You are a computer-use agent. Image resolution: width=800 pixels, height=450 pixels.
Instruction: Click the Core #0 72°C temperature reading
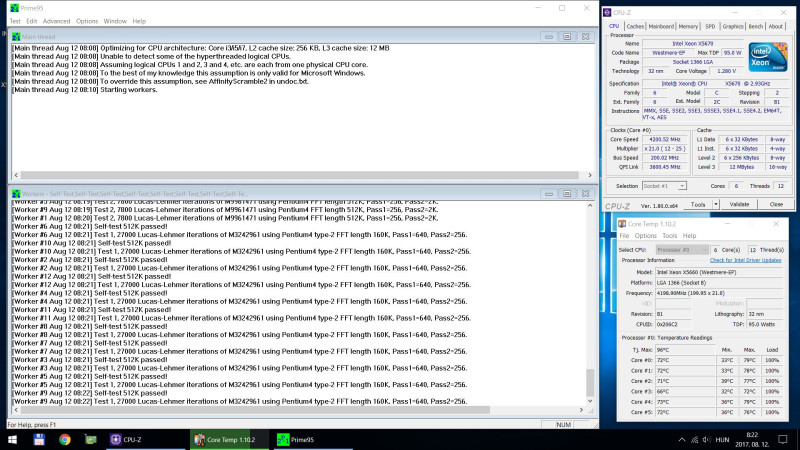685,360
